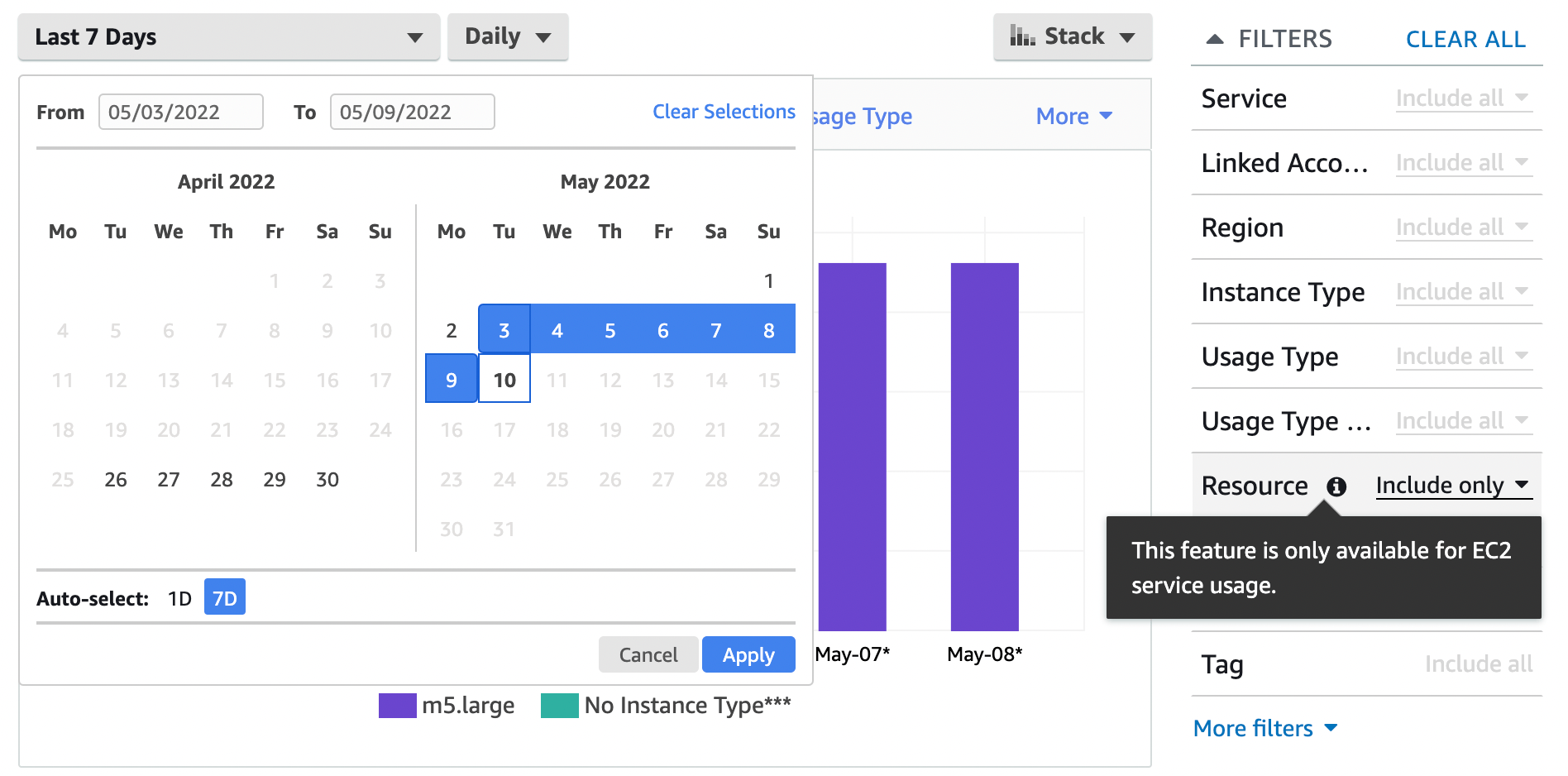Apply the selected date range
The height and width of the screenshot is (776, 1568).
(748, 654)
